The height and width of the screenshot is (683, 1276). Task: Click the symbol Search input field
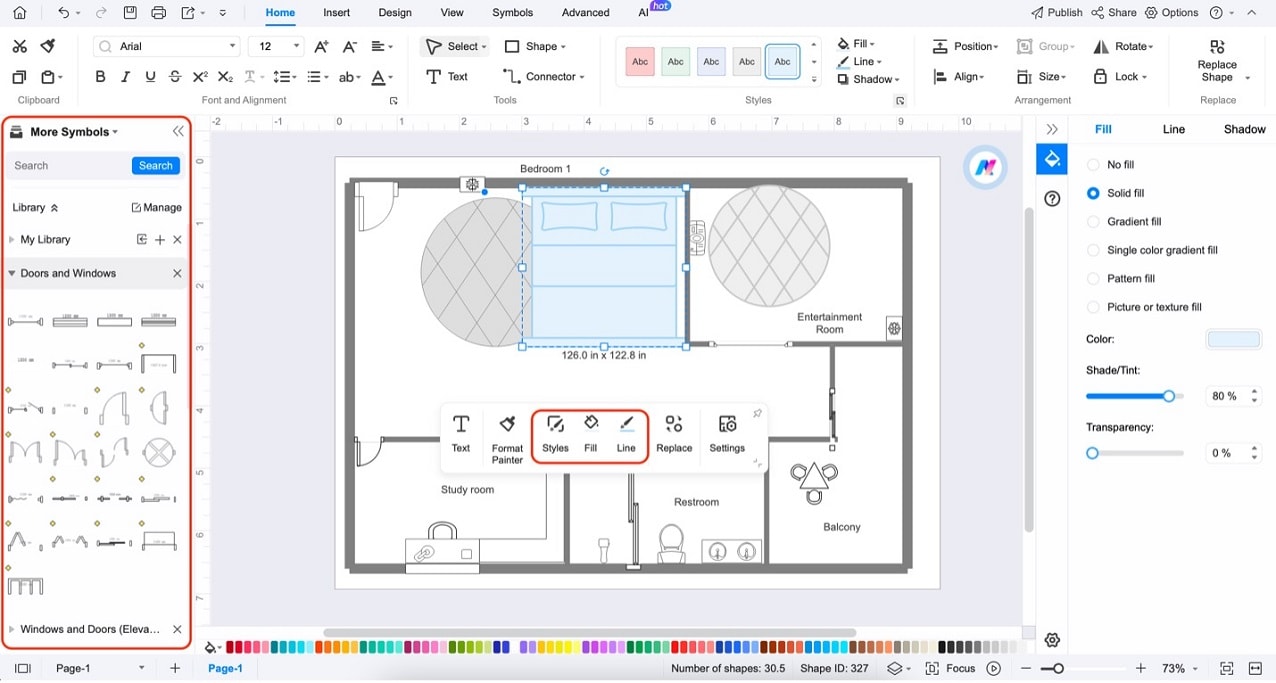(x=70, y=166)
